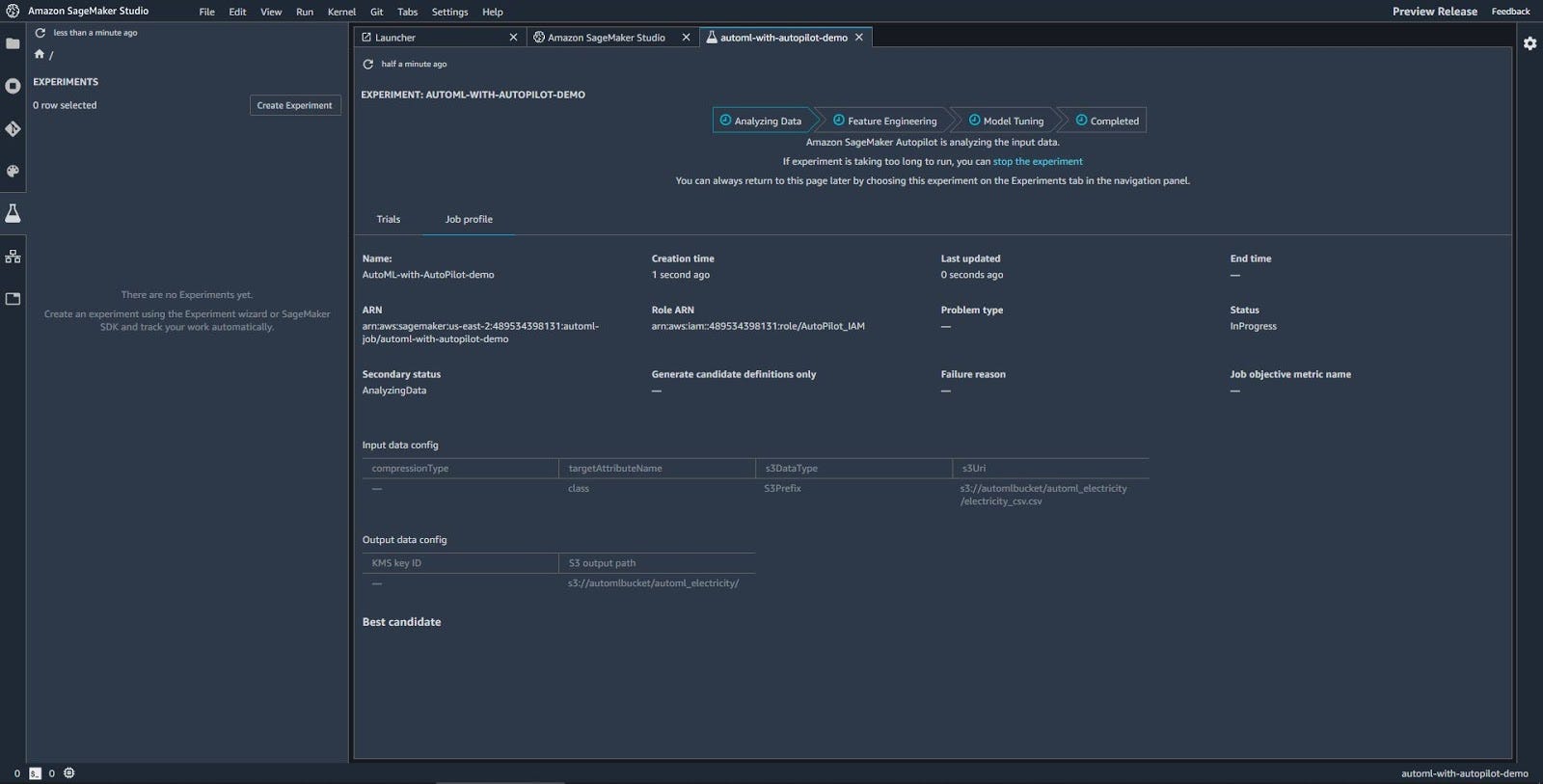
Task: Open the Open Tabs sidebar icon
Action: coord(13,299)
